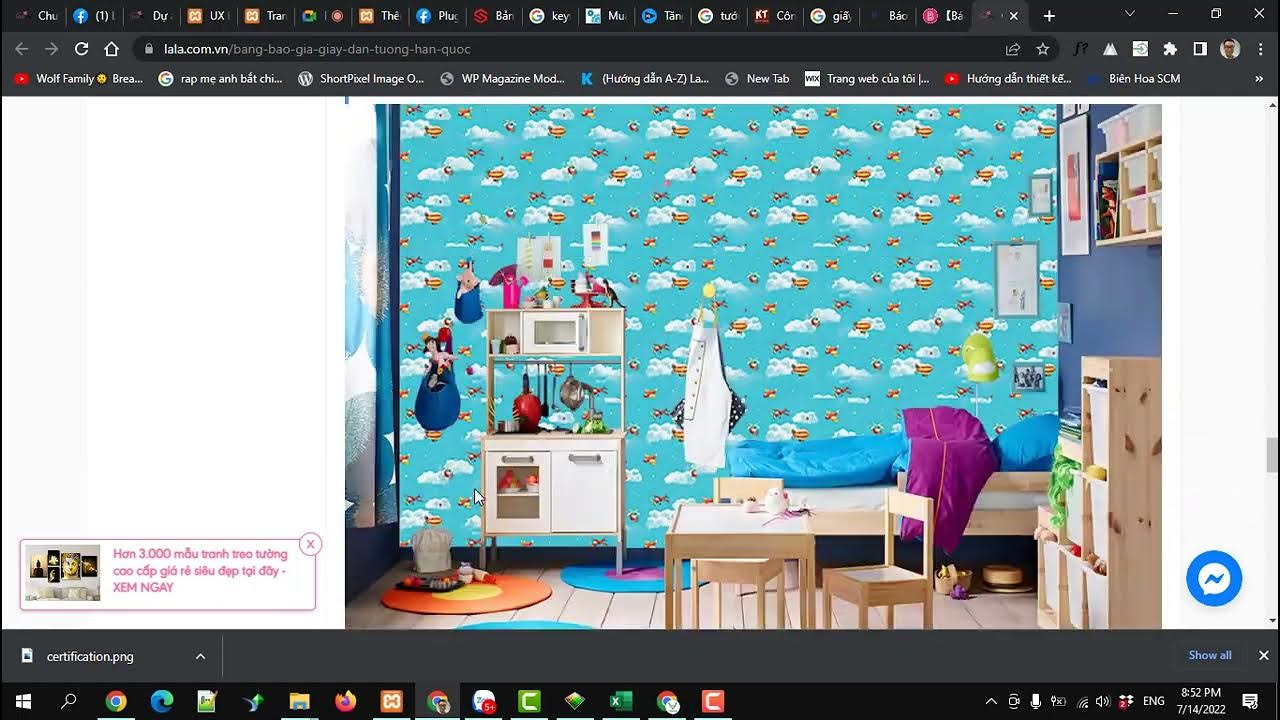Expand the hidden bookmarks chevron
1280x720 pixels.
1259,78
